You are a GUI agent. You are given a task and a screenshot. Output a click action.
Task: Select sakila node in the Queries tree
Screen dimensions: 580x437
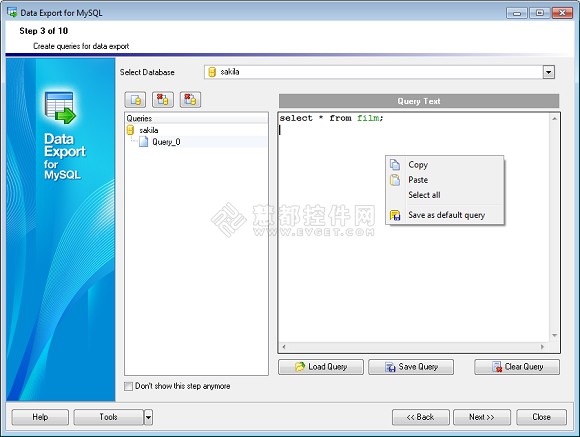149,130
